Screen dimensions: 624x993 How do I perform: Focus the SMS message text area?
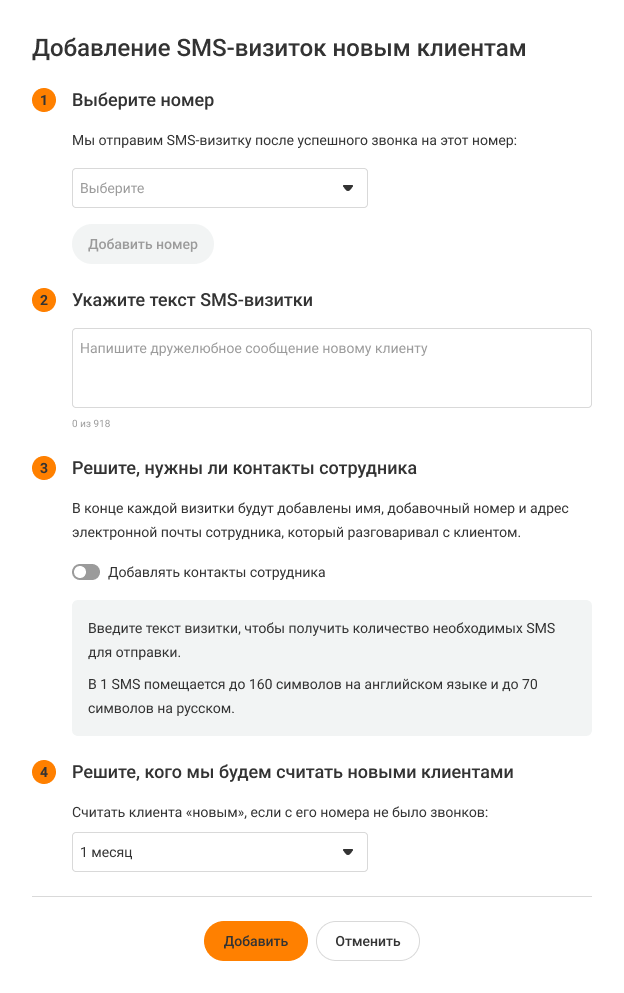[x=331, y=368]
